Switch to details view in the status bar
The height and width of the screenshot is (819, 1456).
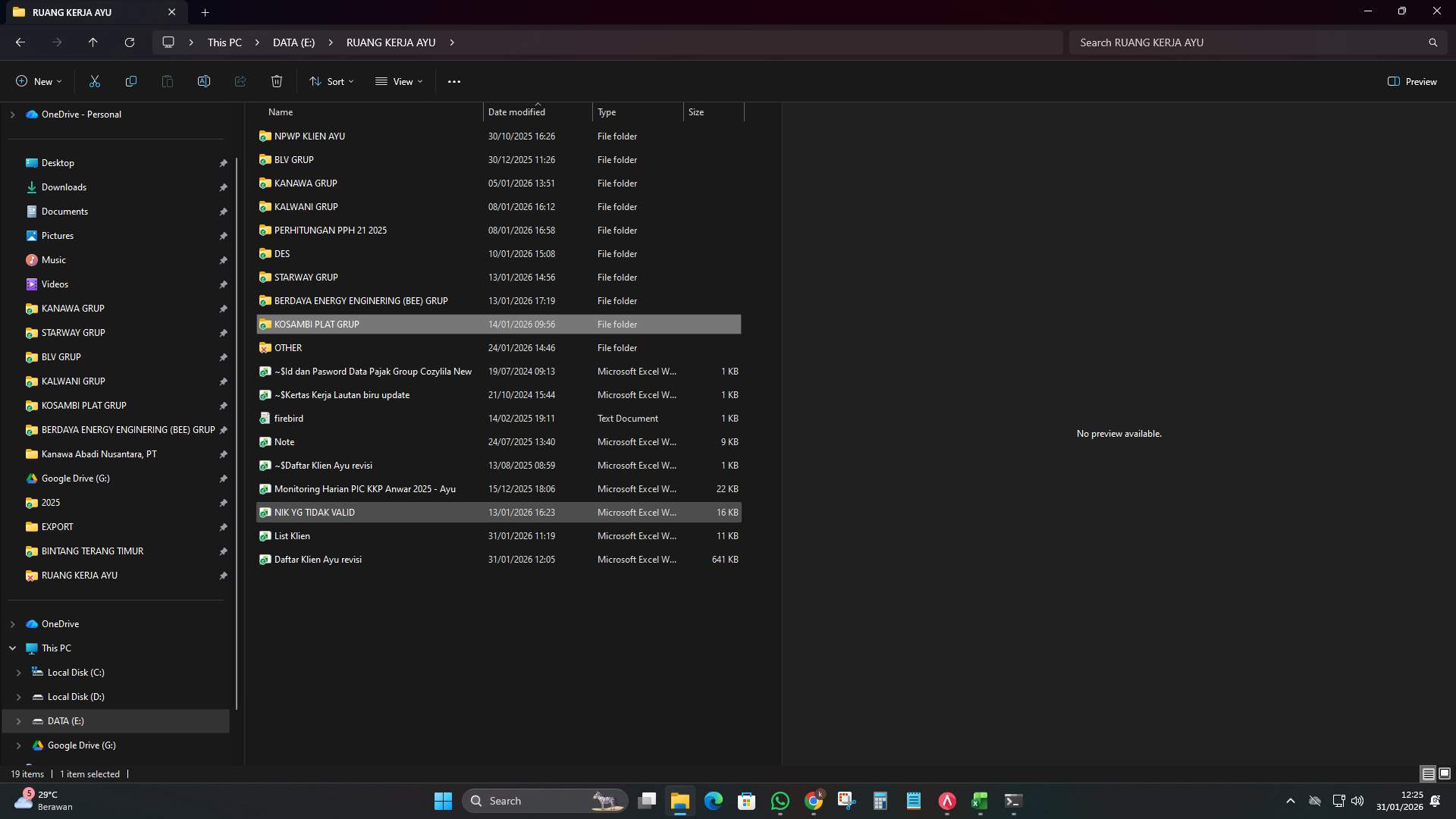[1427, 773]
